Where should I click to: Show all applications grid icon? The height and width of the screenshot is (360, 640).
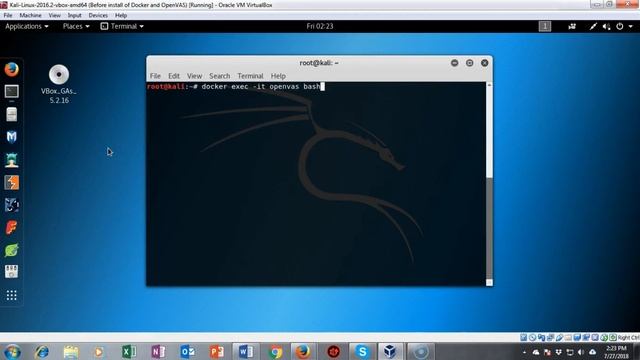pyautogui.click(x=11, y=295)
